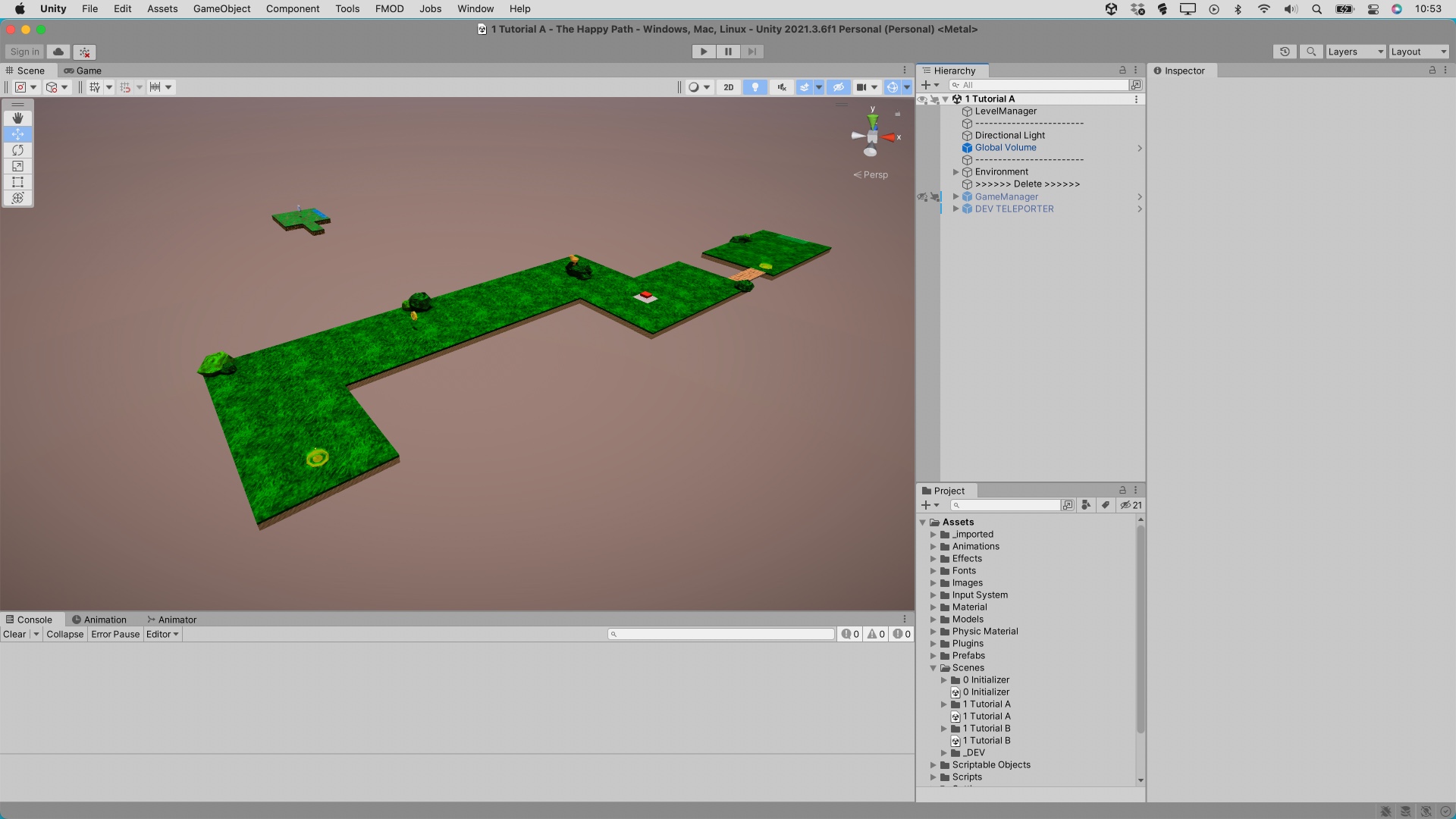The image size is (1456, 819).
Task: Open the Hierarchy create plus dropdown
Action: [930, 85]
